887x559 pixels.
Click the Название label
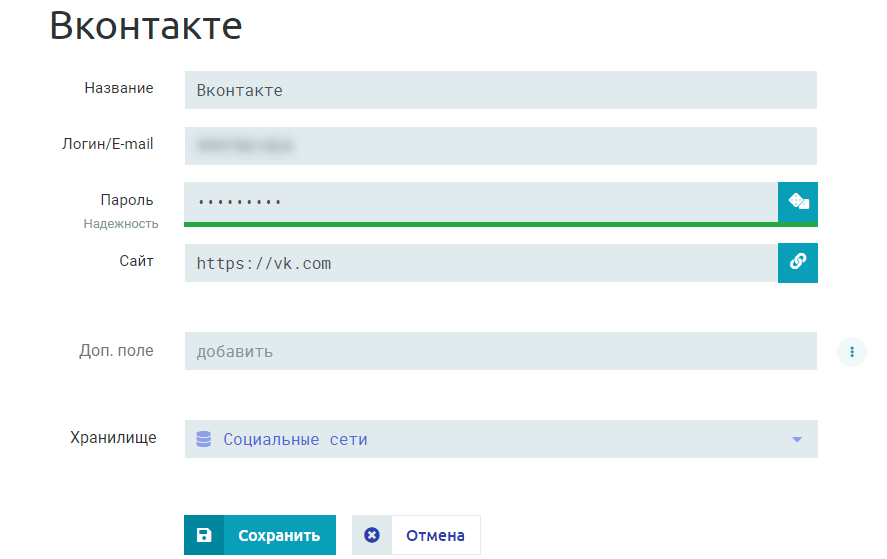[x=119, y=88]
